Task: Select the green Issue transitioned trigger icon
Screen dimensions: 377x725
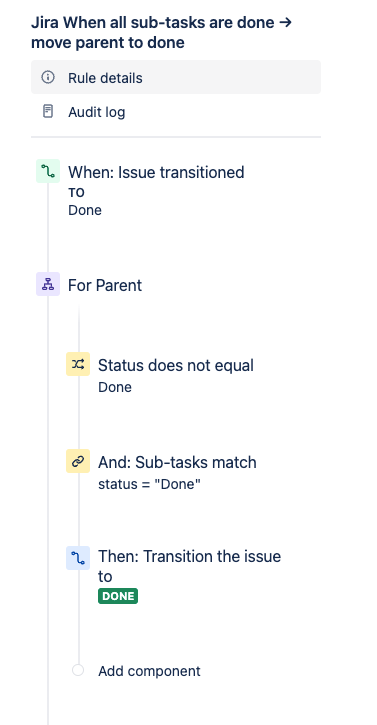Action: coord(48,171)
